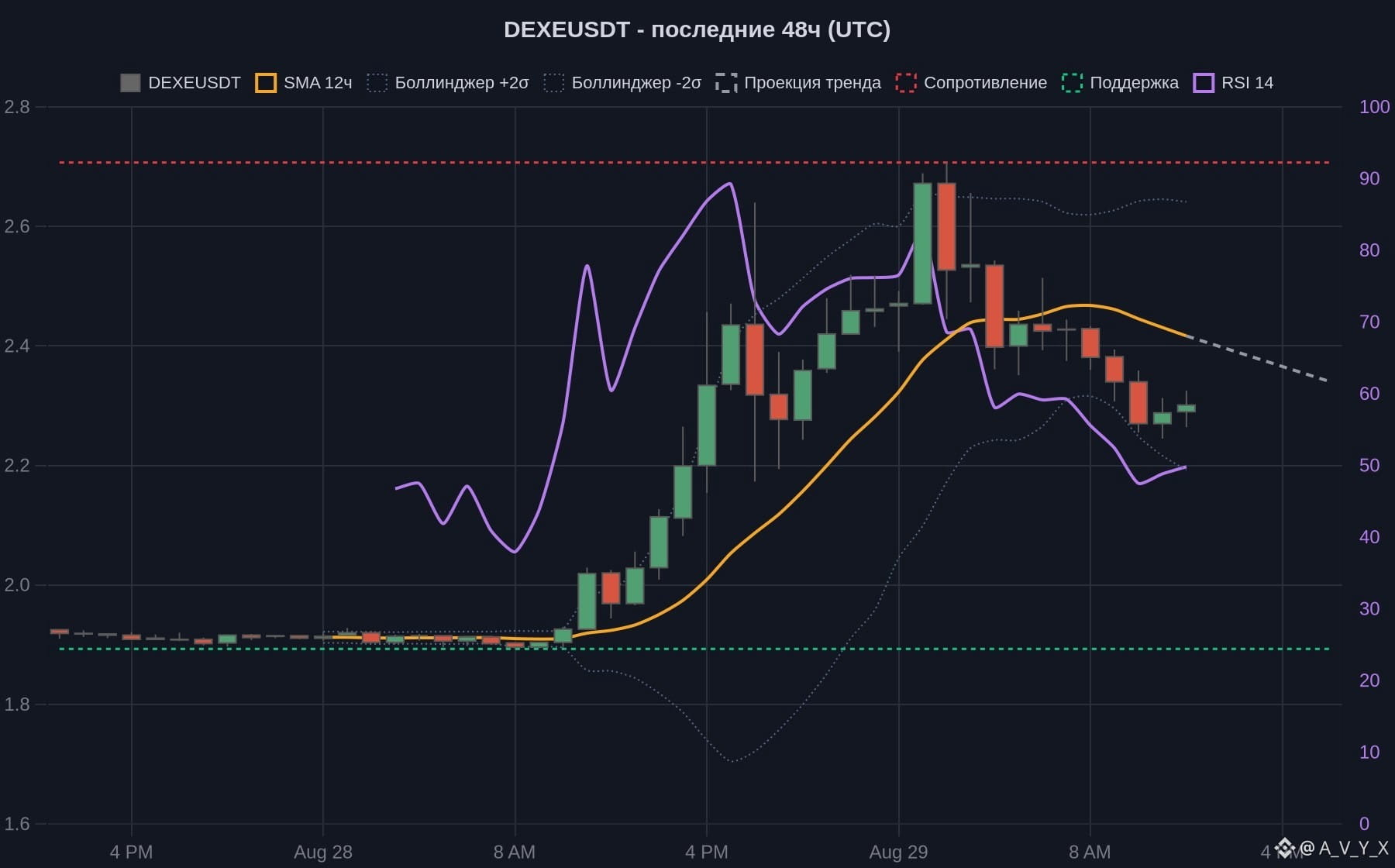Click the 8 AM label following Aug 29

1090,852
